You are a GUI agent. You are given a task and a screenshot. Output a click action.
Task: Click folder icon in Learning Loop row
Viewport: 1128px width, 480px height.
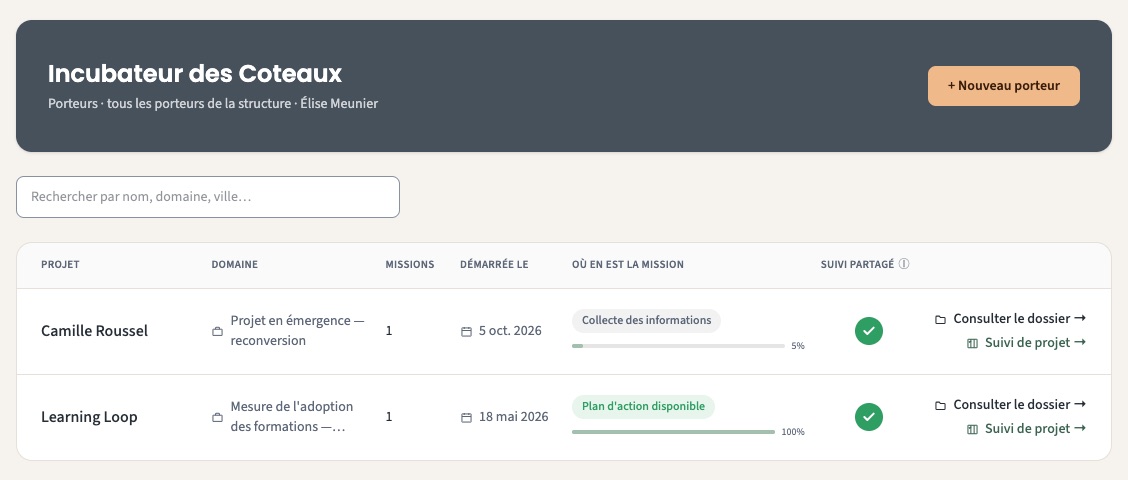[940, 406]
